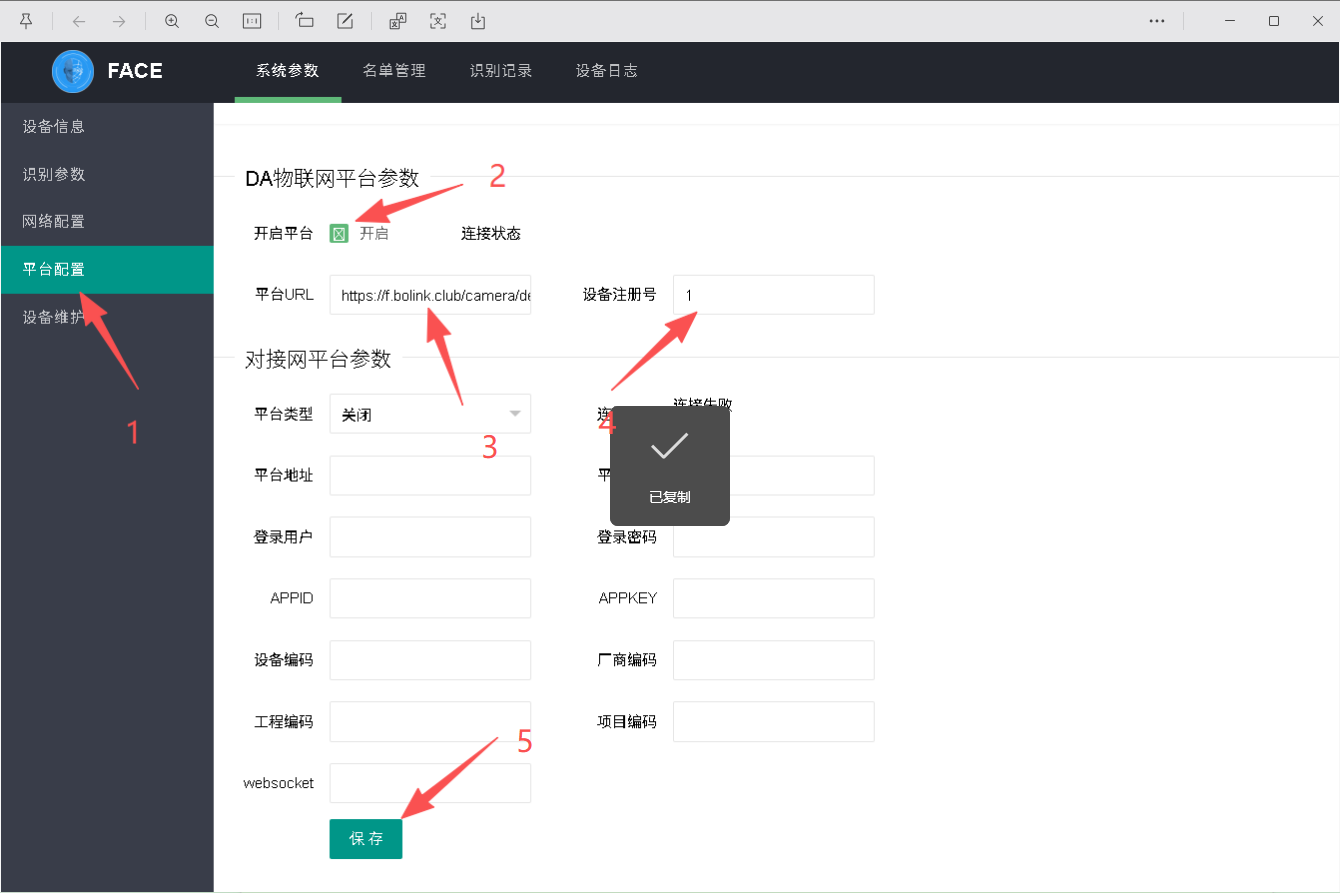This screenshot has width=1340, height=893.
Task: Open the translate image tool
Action: (398, 21)
